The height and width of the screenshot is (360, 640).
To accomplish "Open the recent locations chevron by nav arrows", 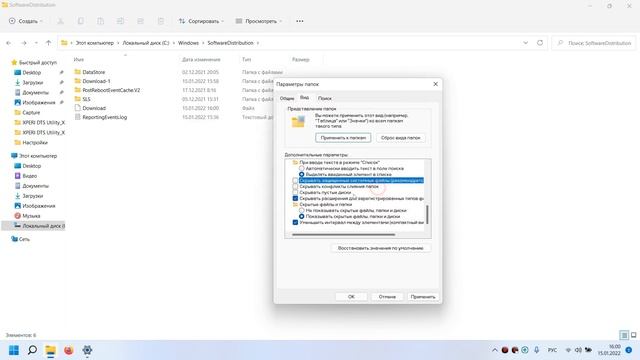I will click(36, 43).
